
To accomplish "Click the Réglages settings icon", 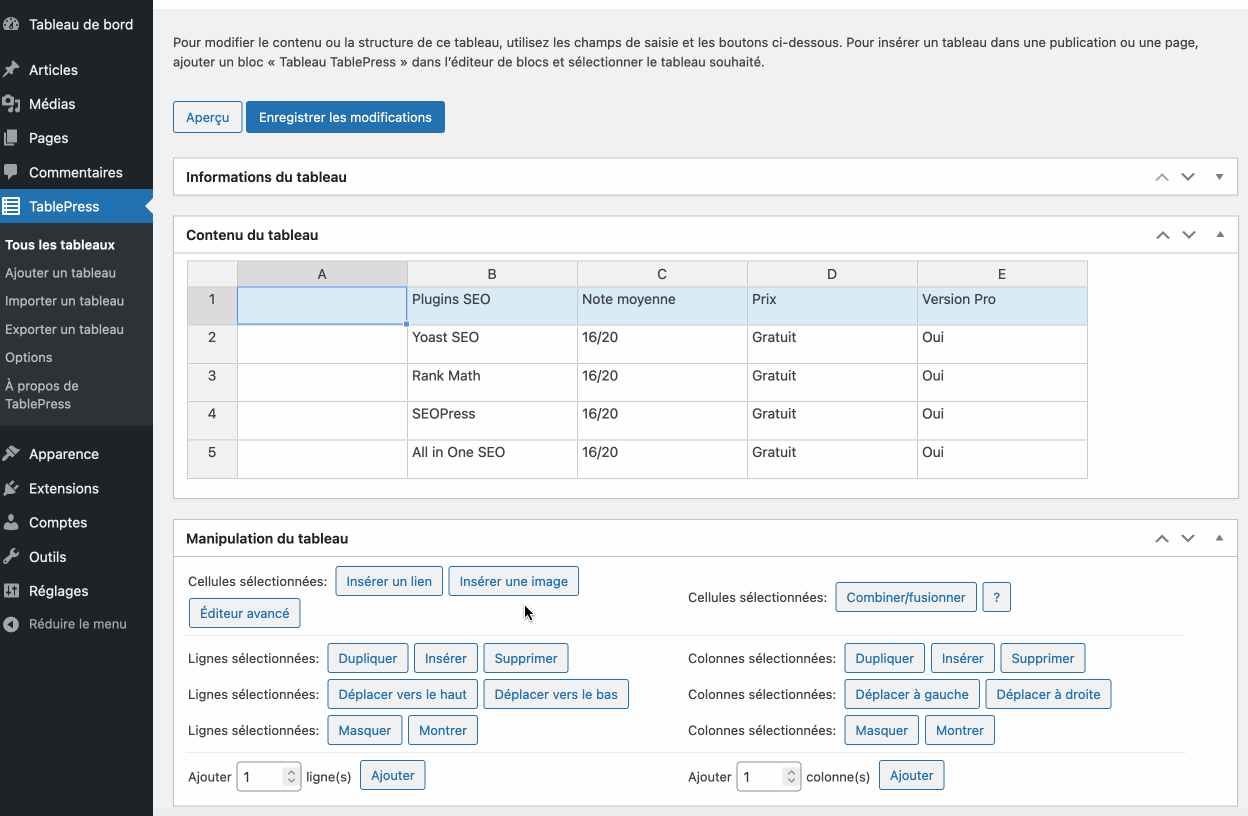I will (x=11, y=591).
